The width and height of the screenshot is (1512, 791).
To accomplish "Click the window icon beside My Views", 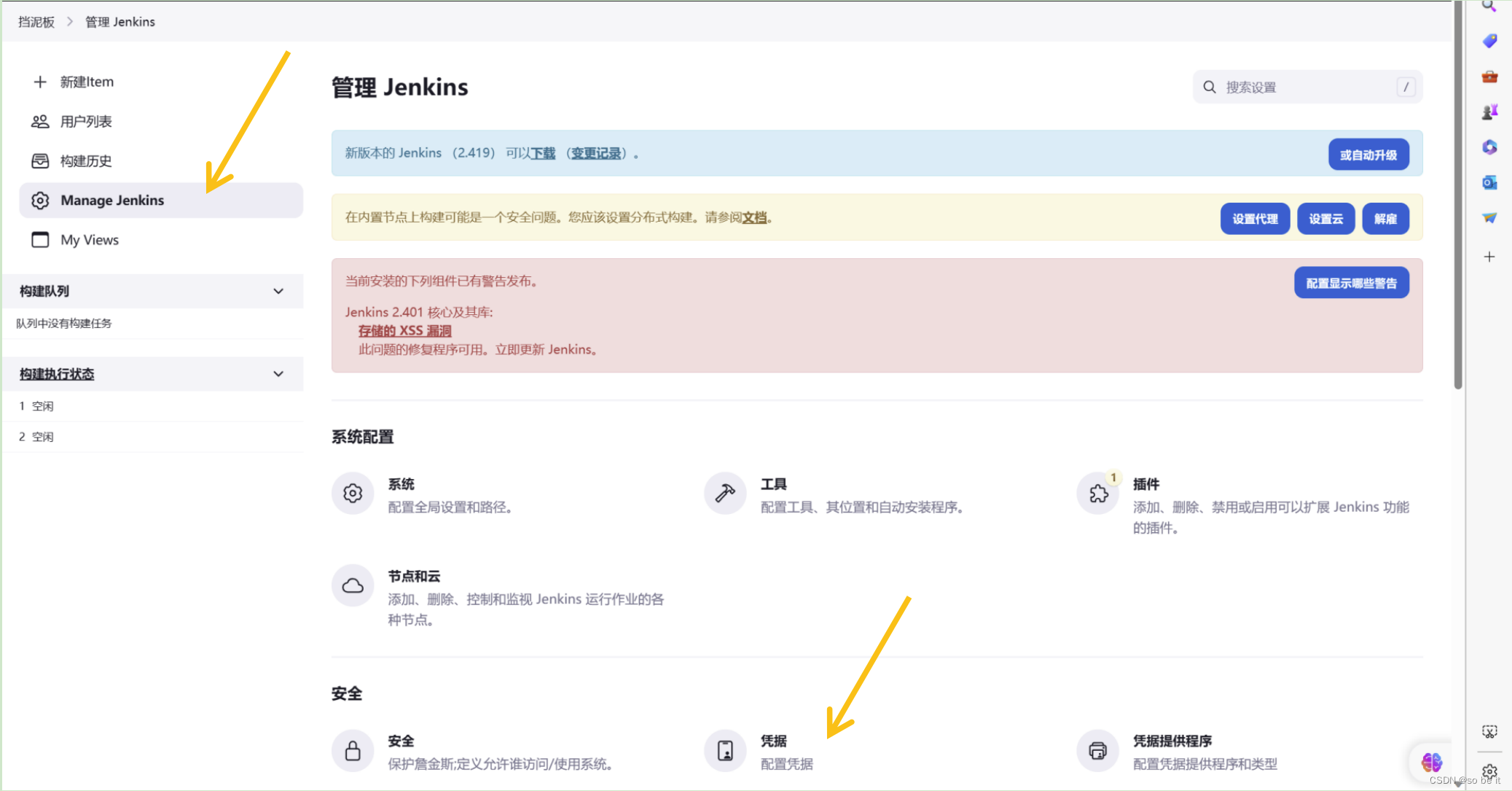I will pyautogui.click(x=40, y=239).
